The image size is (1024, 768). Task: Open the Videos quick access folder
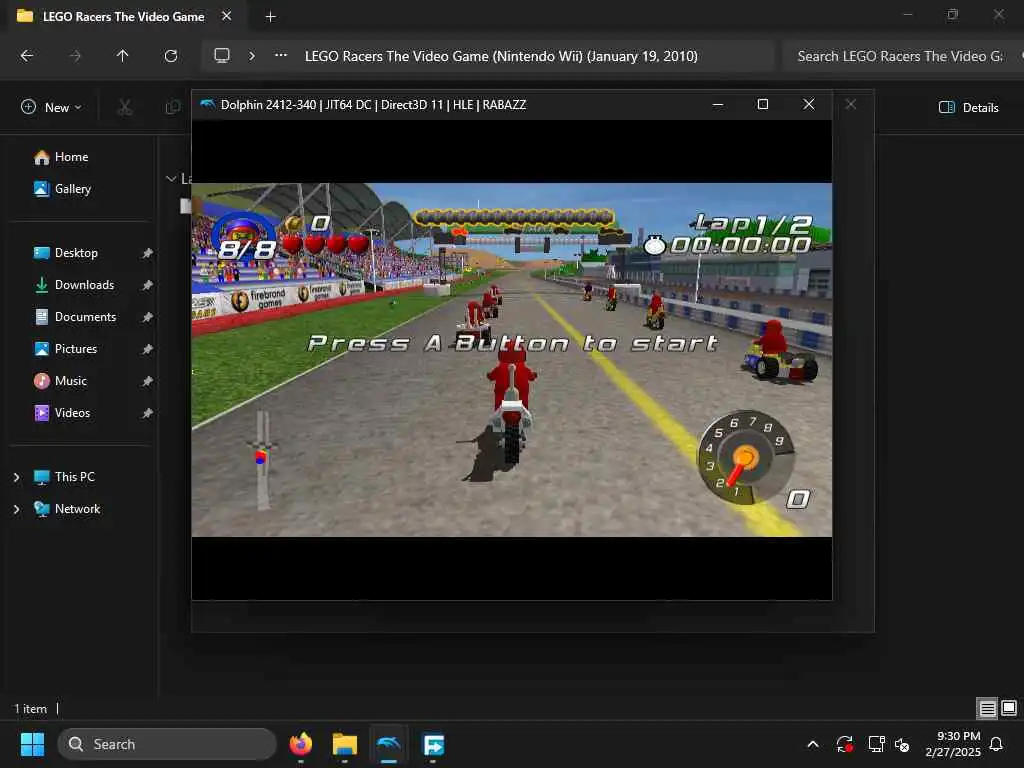point(62,413)
